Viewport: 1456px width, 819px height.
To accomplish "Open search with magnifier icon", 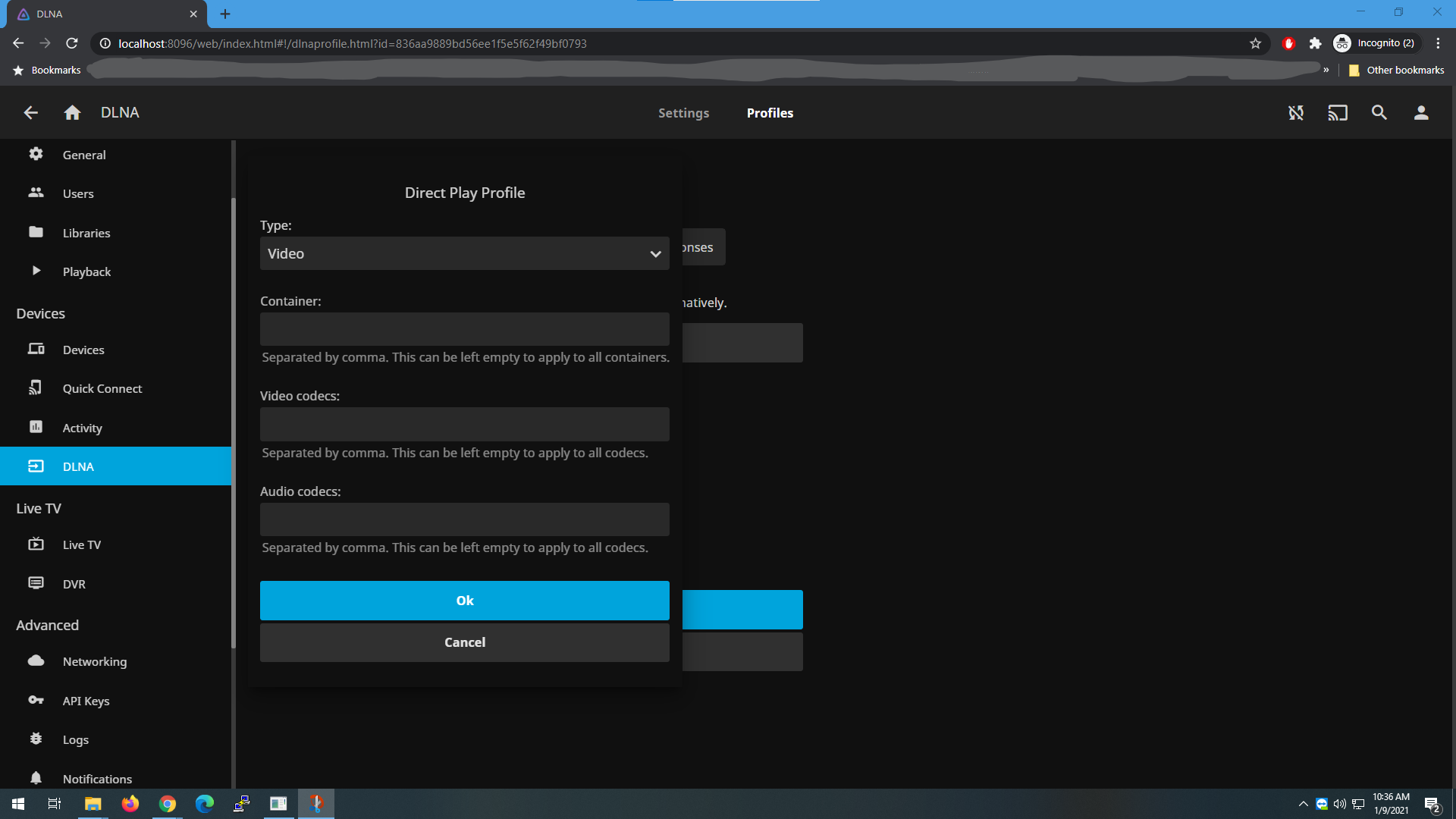I will click(1379, 112).
